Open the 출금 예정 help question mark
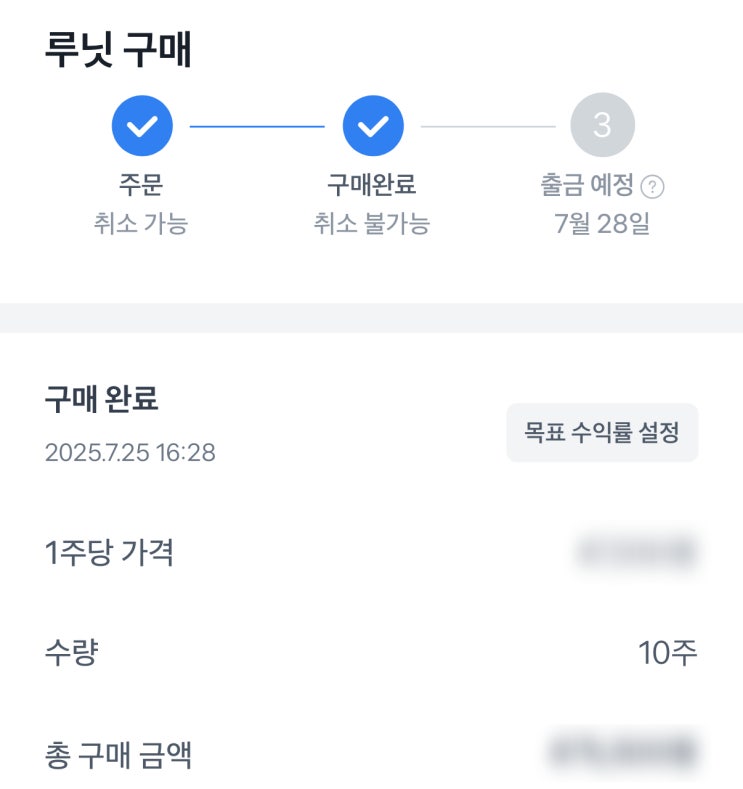The width and height of the screenshot is (743, 789). click(x=654, y=187)
